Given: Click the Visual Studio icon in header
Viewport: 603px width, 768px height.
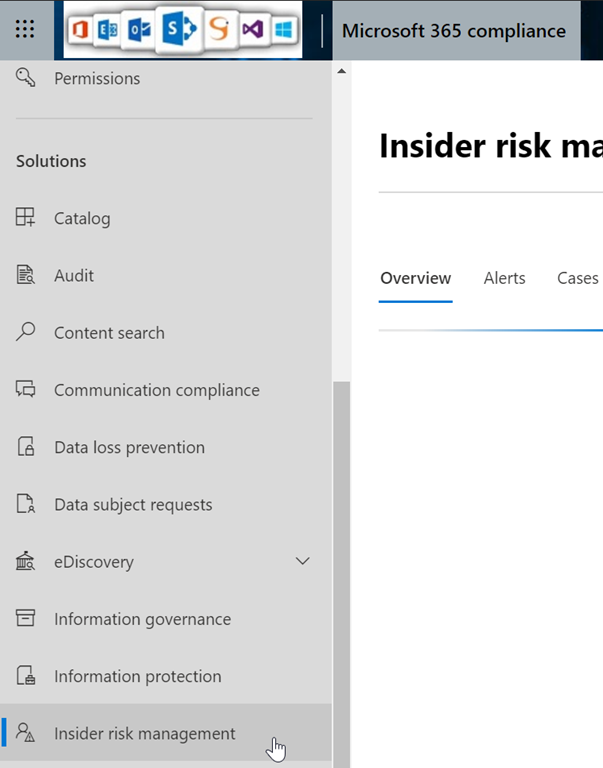Looking at the screenshot, I should coord(253,30).
